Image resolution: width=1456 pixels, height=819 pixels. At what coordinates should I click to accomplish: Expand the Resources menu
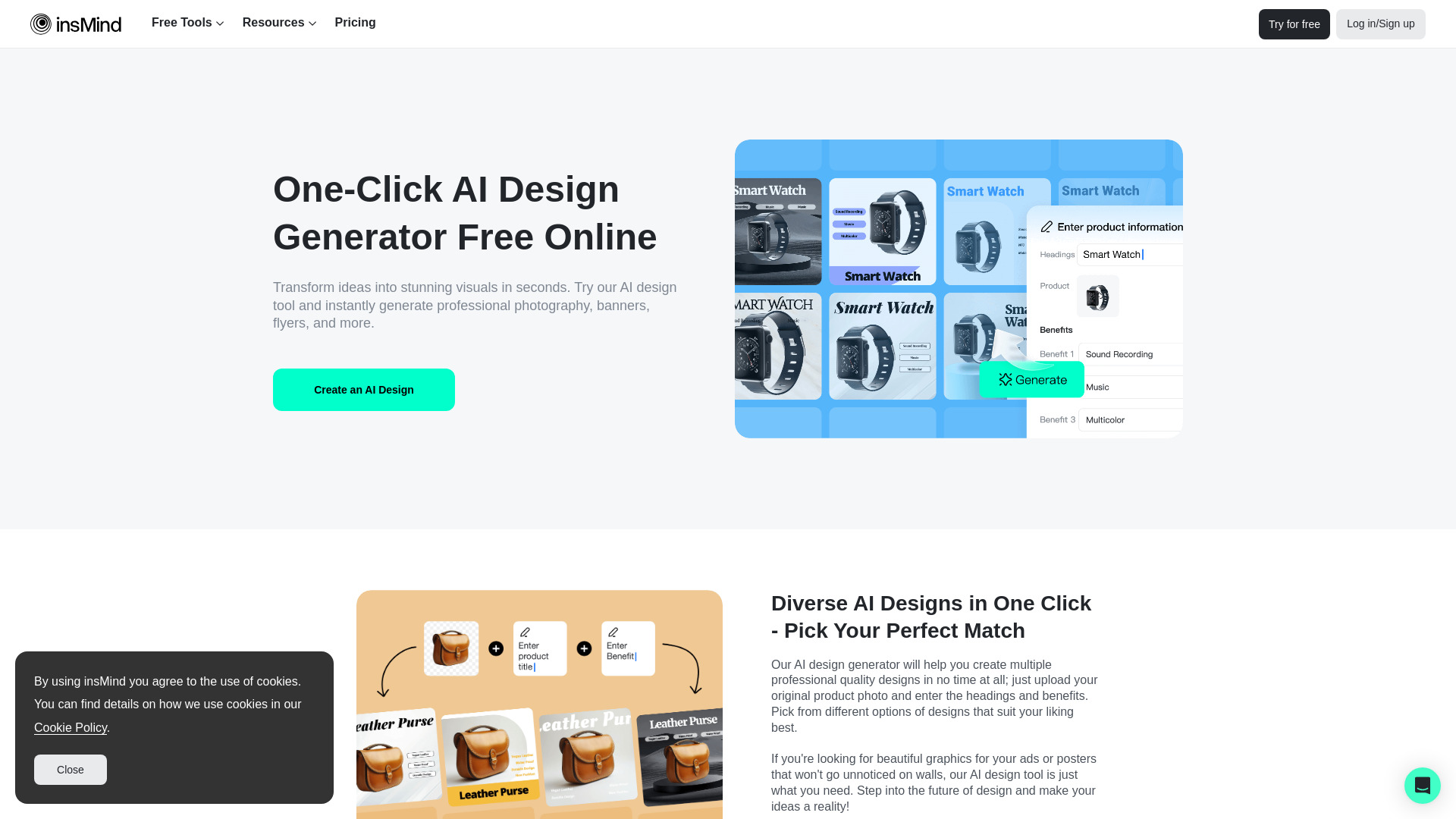click(280, 23)
